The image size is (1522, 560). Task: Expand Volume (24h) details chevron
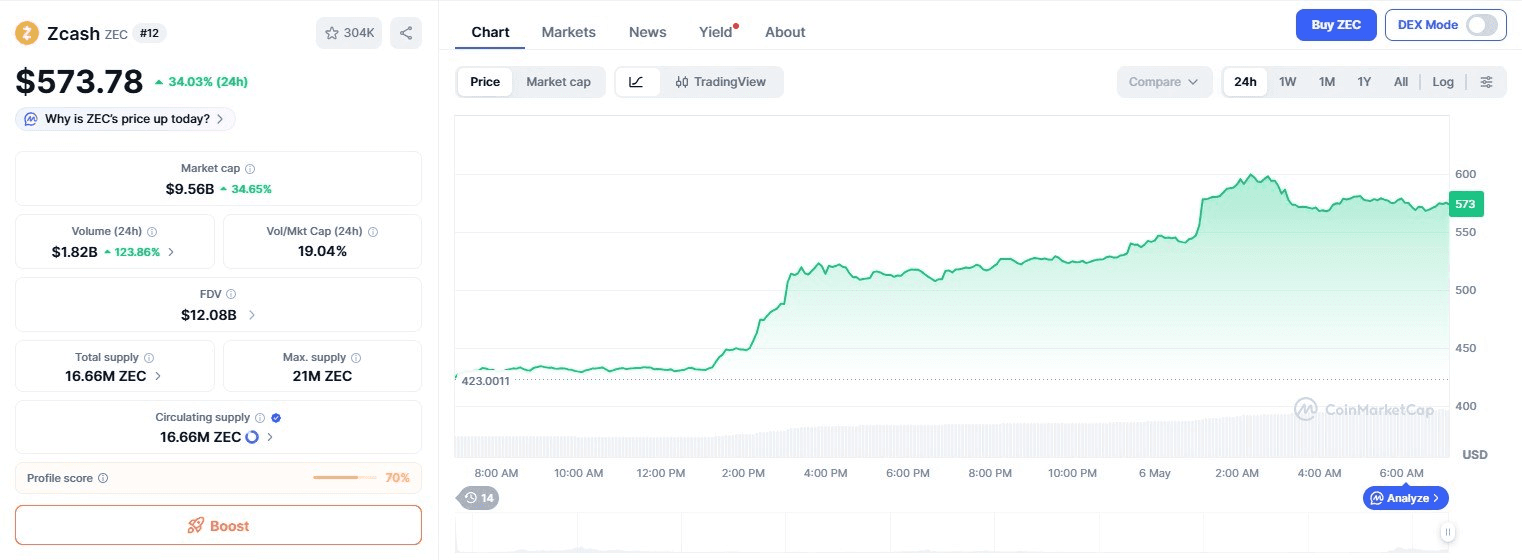pyautogui.click(x=171, y=252)
